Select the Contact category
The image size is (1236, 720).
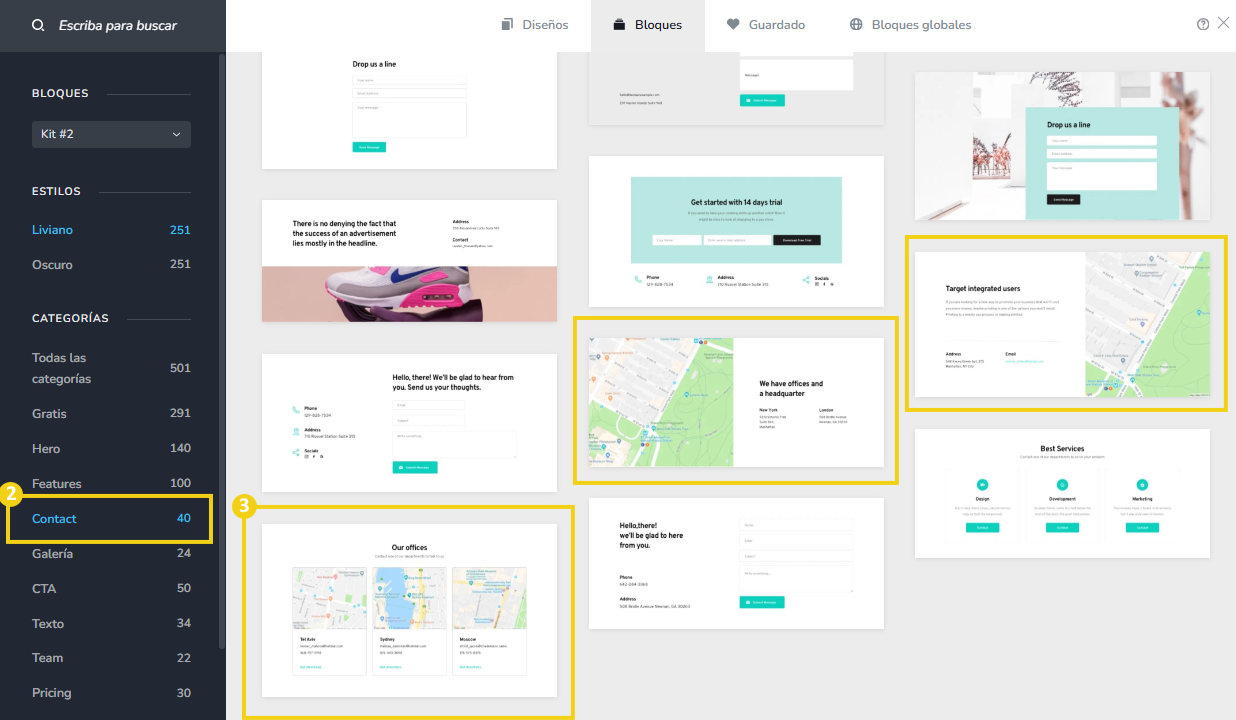54,519
